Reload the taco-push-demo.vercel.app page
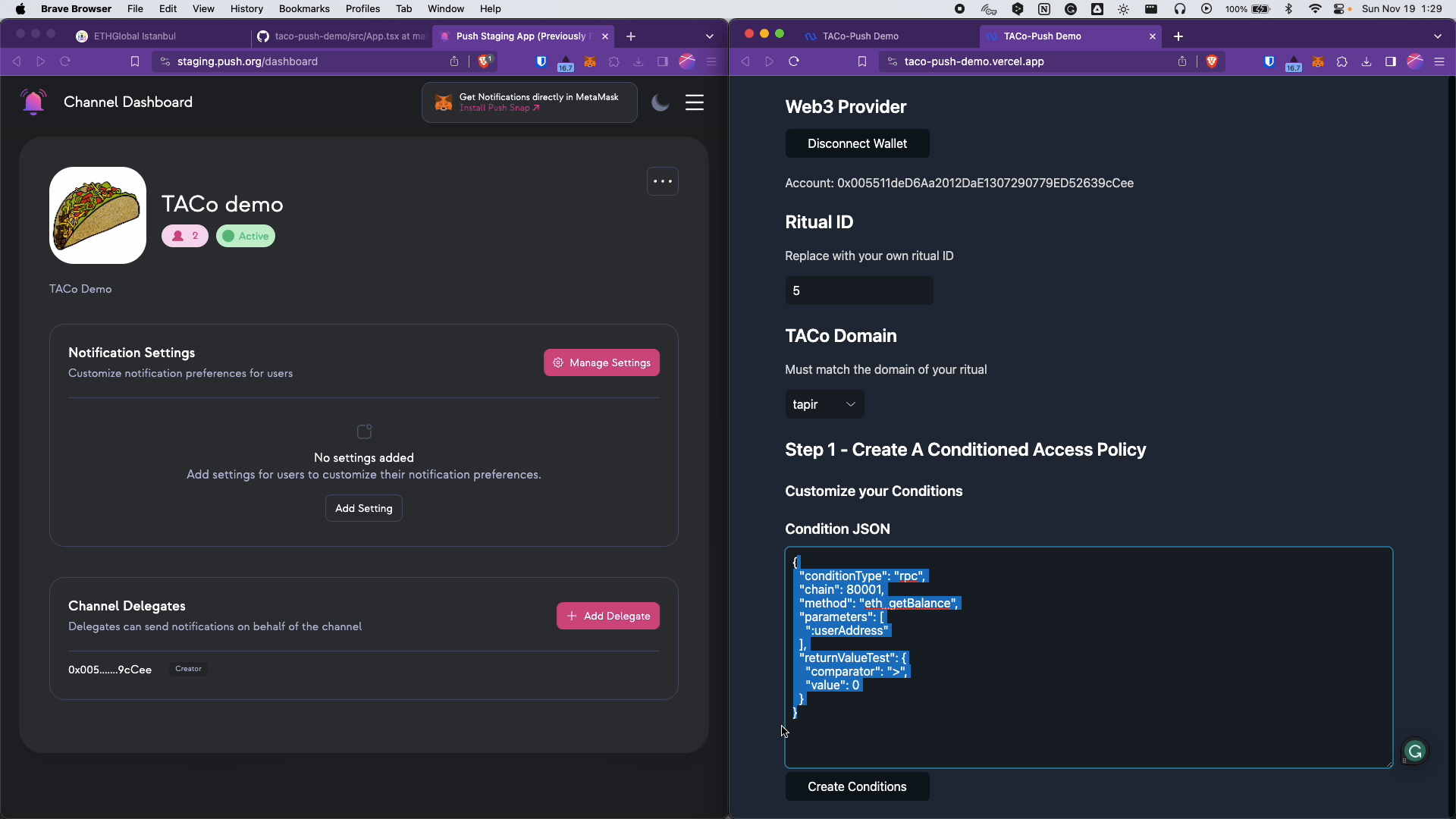This screenshot has height=819, width=1456. tap(794, 61)
